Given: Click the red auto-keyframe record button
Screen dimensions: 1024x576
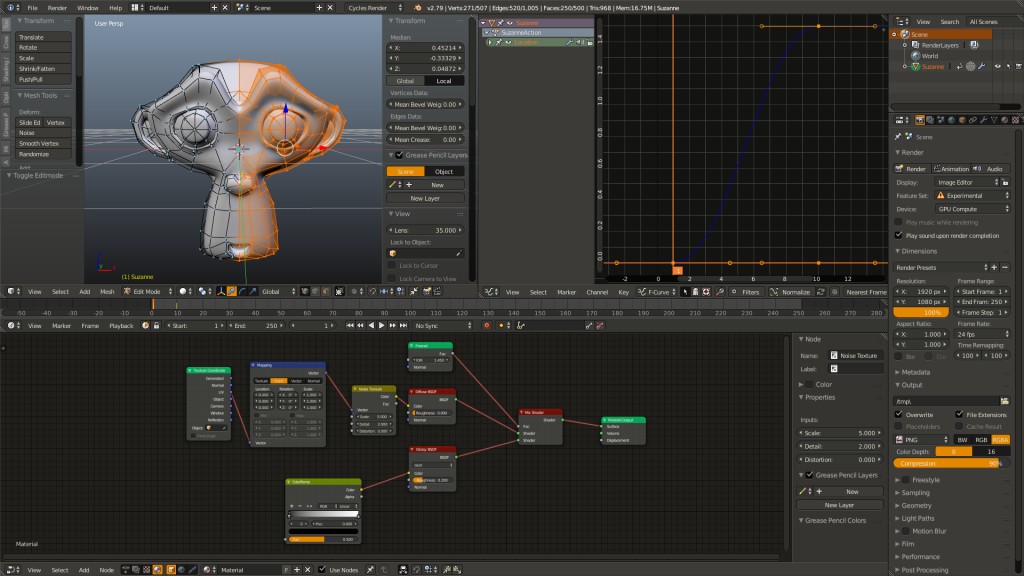Looking at the screenshot, I should click(x=487, y=326).
